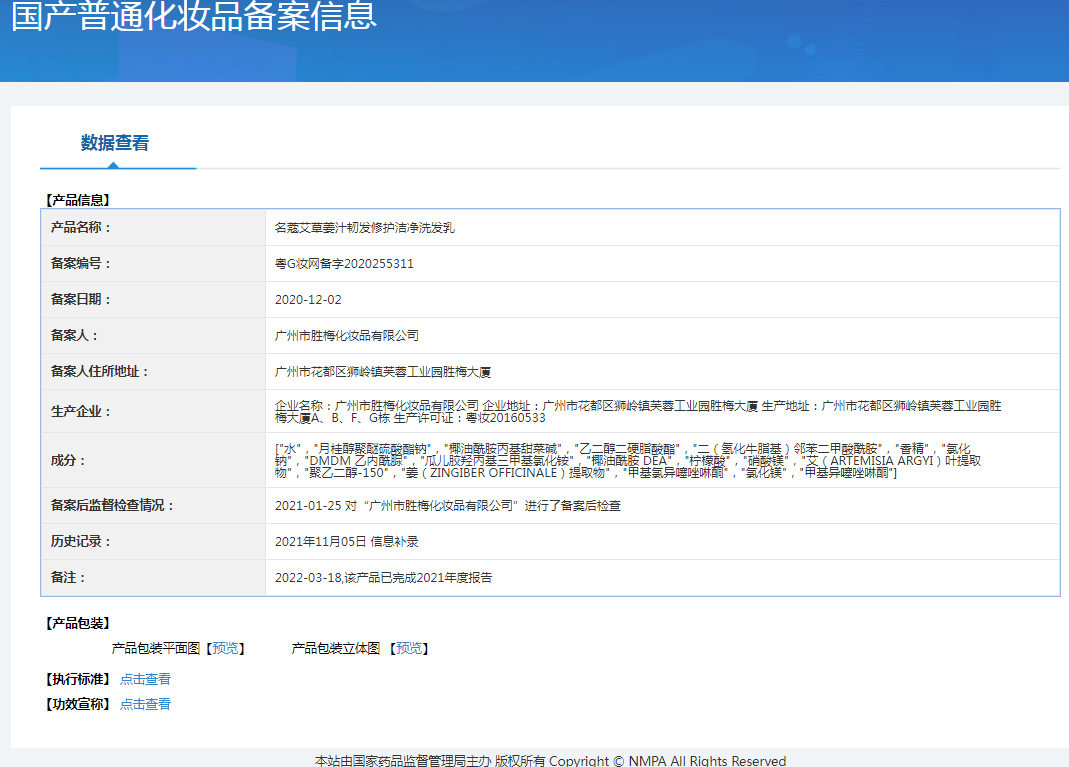Click the 【执行标准】 label

(78, 679)
